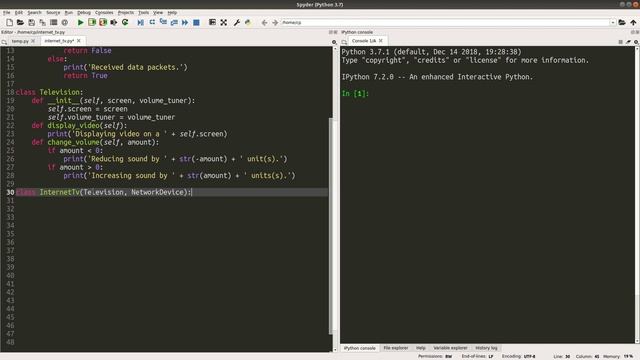Open the Debug menu
640x360 pixels.
point(84,13)
